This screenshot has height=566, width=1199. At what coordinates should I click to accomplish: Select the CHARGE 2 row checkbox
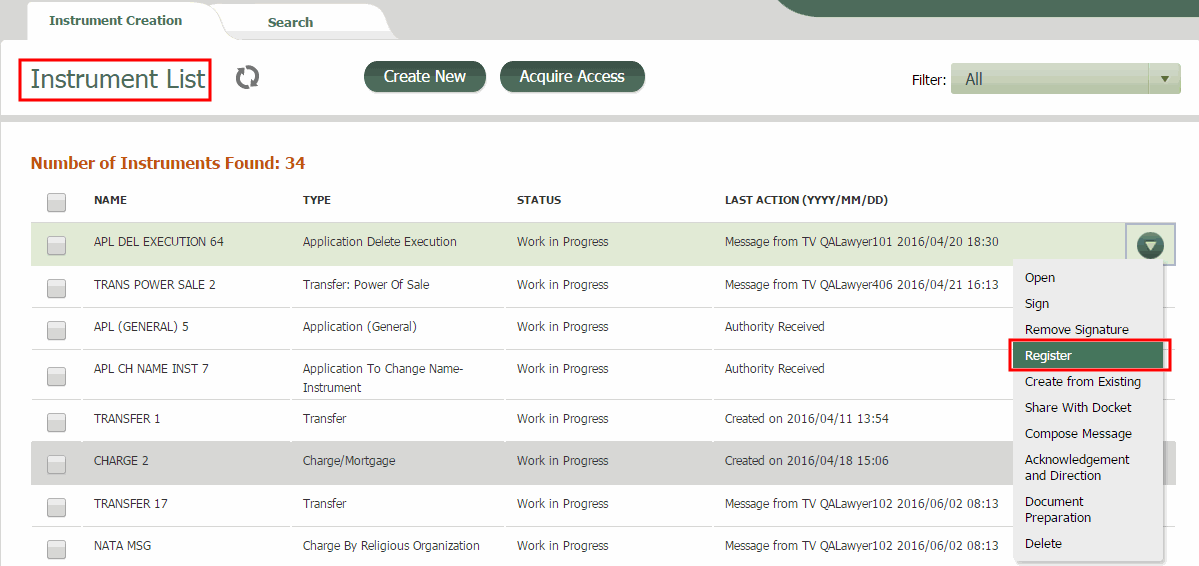coord(57,463)
